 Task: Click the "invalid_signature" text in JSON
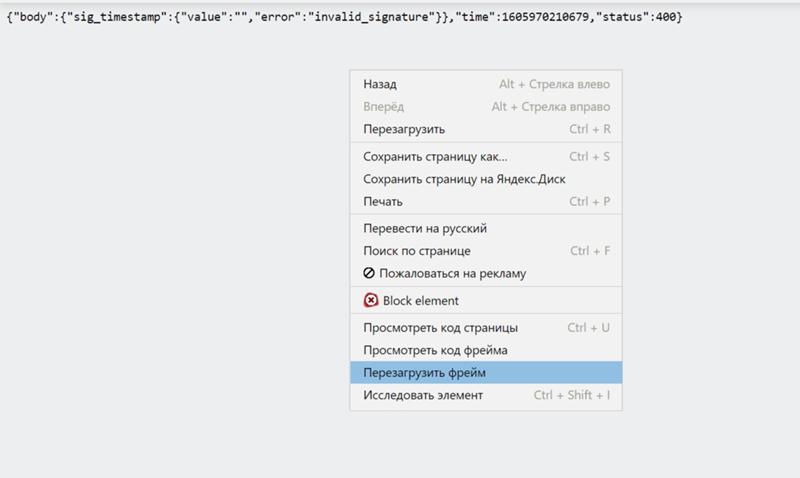point(373,19)
